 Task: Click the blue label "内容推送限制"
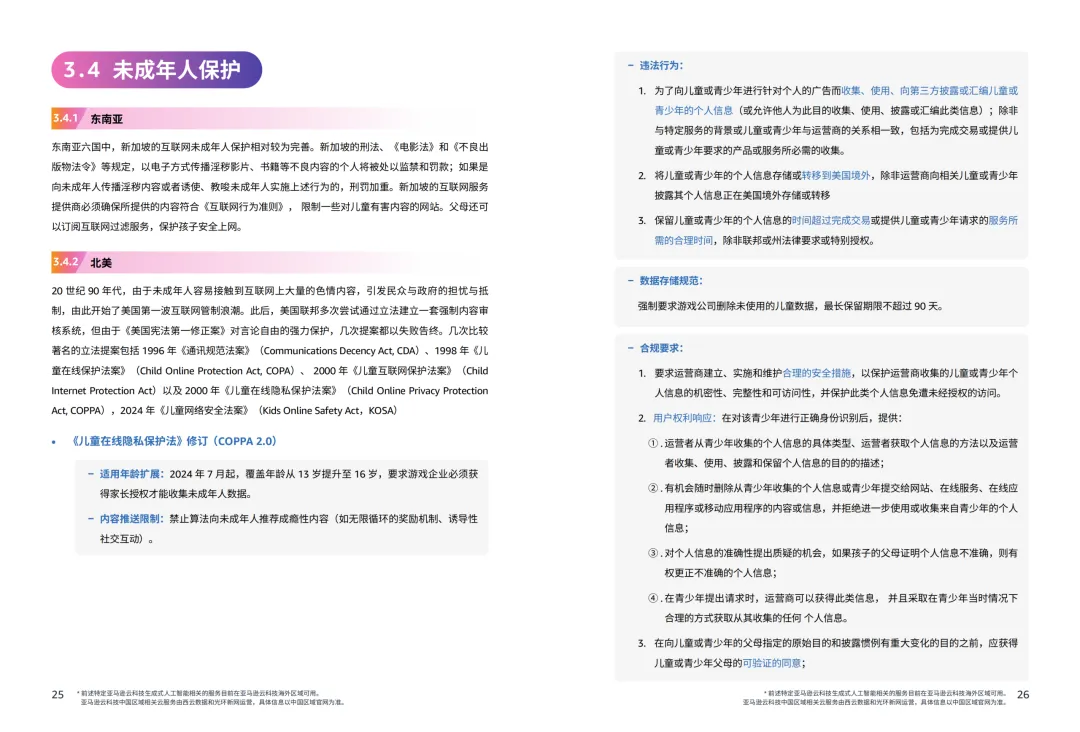pos(129,519)
